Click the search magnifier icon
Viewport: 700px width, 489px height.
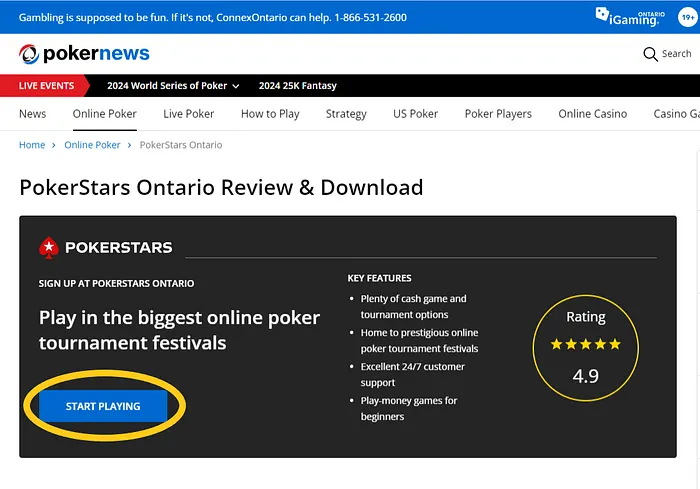click(x=650, y=54)
